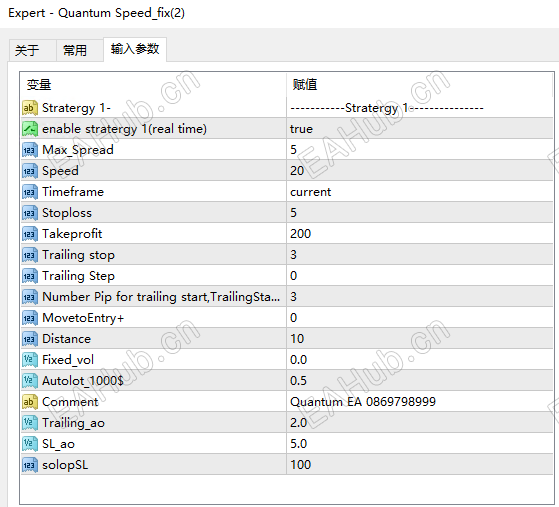The image size is (559, 507).
Task: Select the 输入参数 tab
Action: [135, 49]
